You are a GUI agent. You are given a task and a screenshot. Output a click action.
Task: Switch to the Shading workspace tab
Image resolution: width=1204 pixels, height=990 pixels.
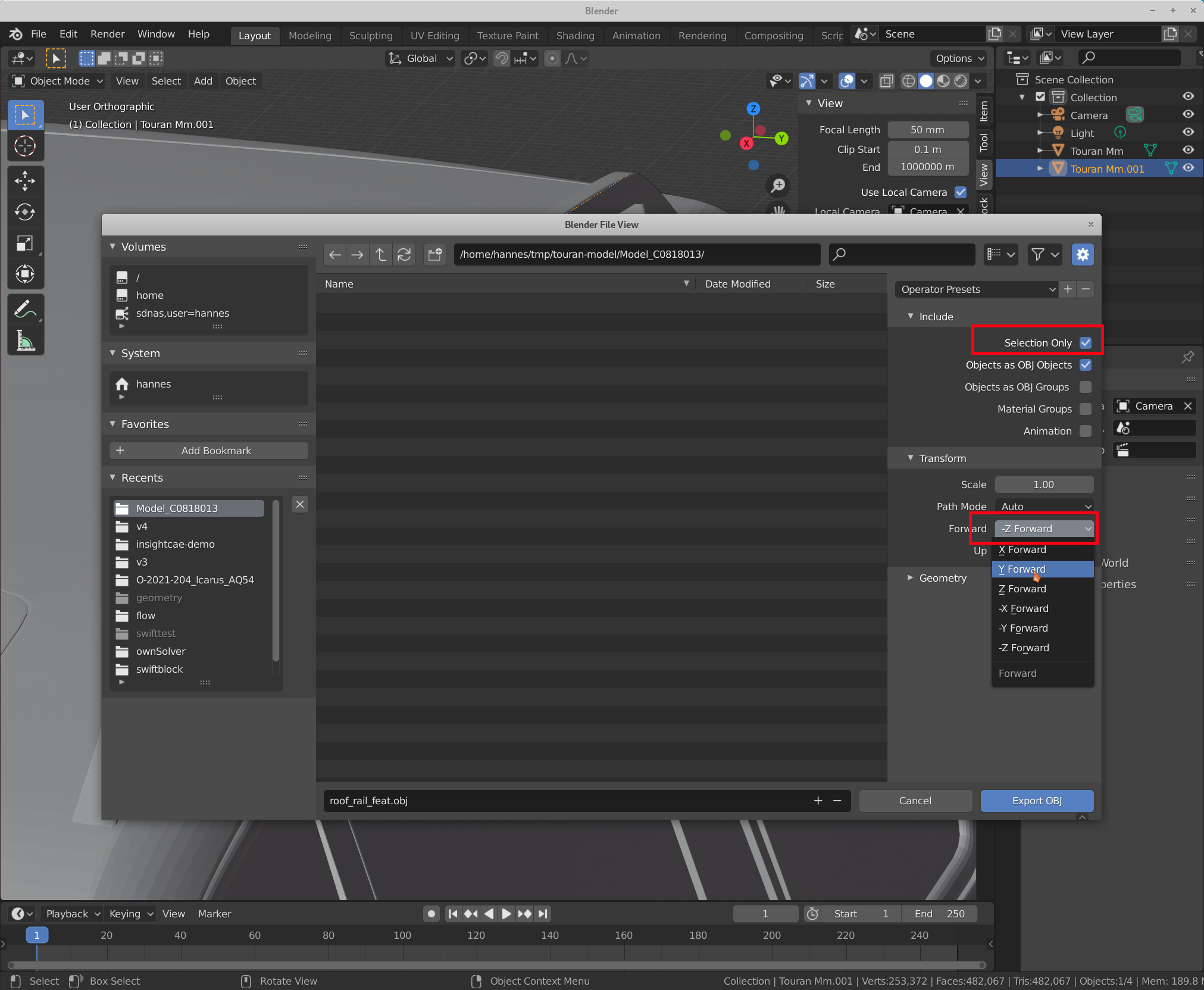(x=575, y=36)
